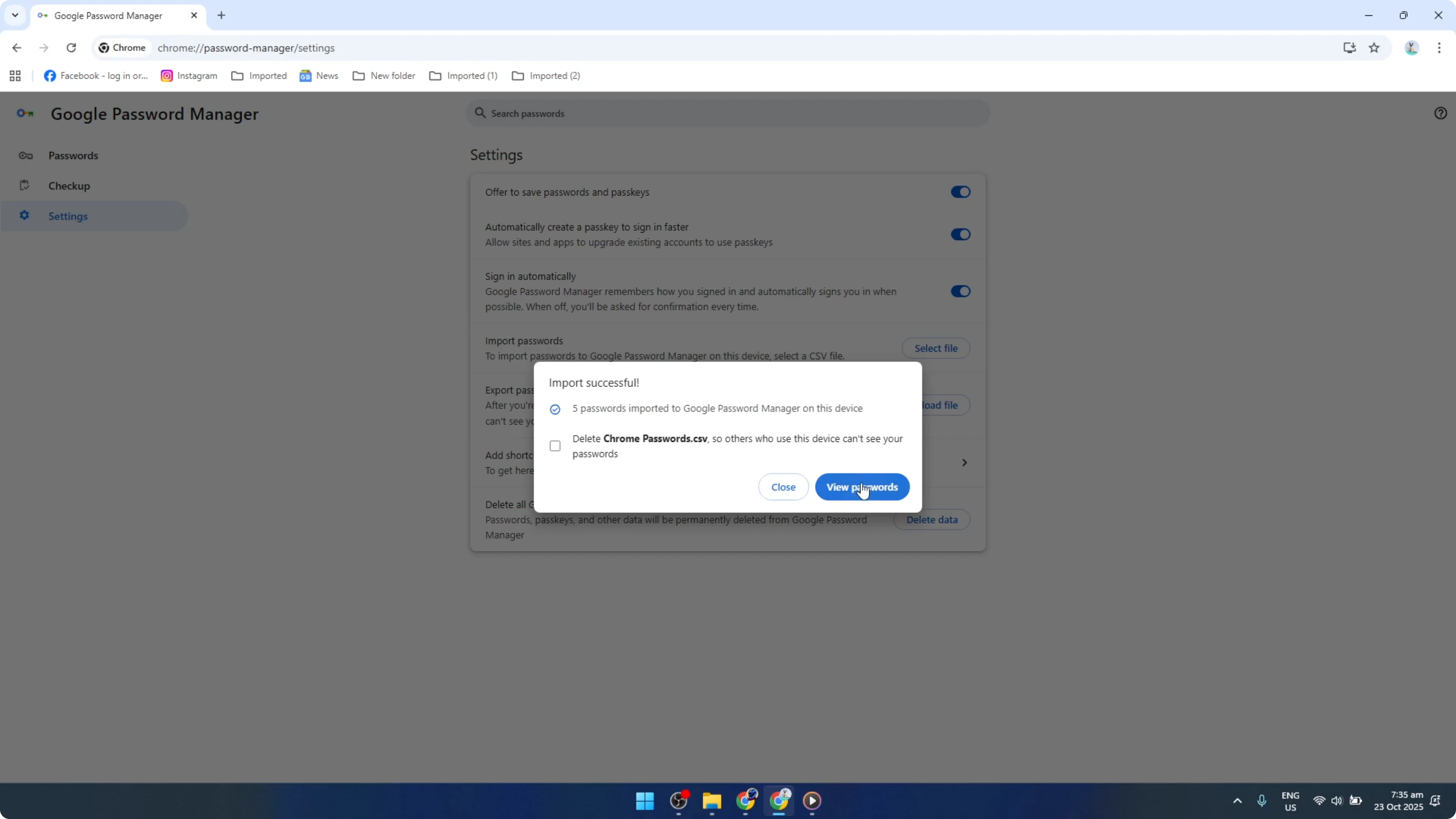Bookmark this page with the star icon
Image resolution: width=1456 pixels, height=819 pixels.
[1374, 48]
